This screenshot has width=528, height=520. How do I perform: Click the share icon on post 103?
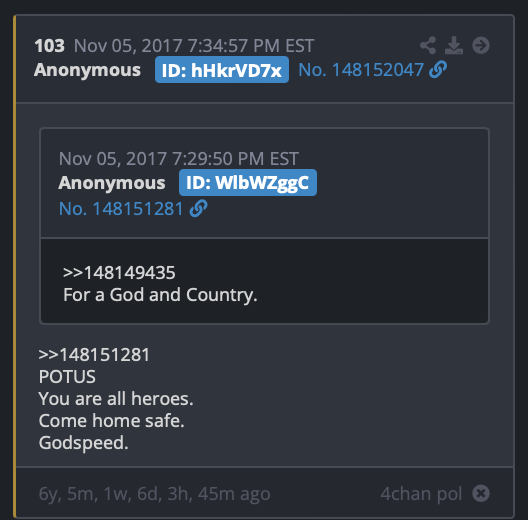click(x=428, y=45)
